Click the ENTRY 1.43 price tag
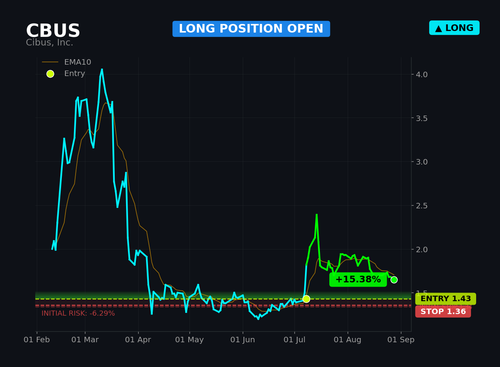This screenshot has height=367, width=500. click(x=445, y=299)
